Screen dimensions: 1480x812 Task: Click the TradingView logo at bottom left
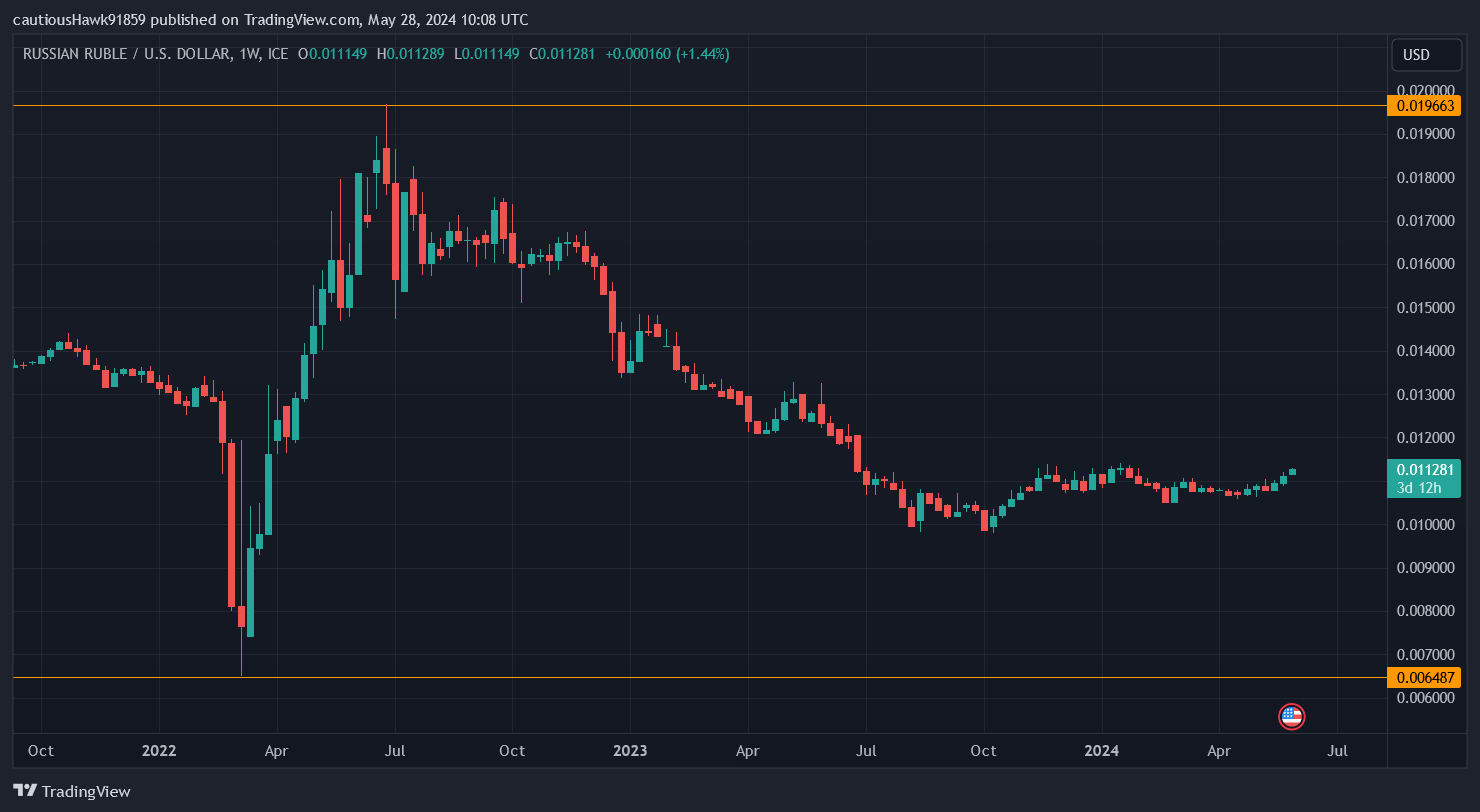pos(72,791)
